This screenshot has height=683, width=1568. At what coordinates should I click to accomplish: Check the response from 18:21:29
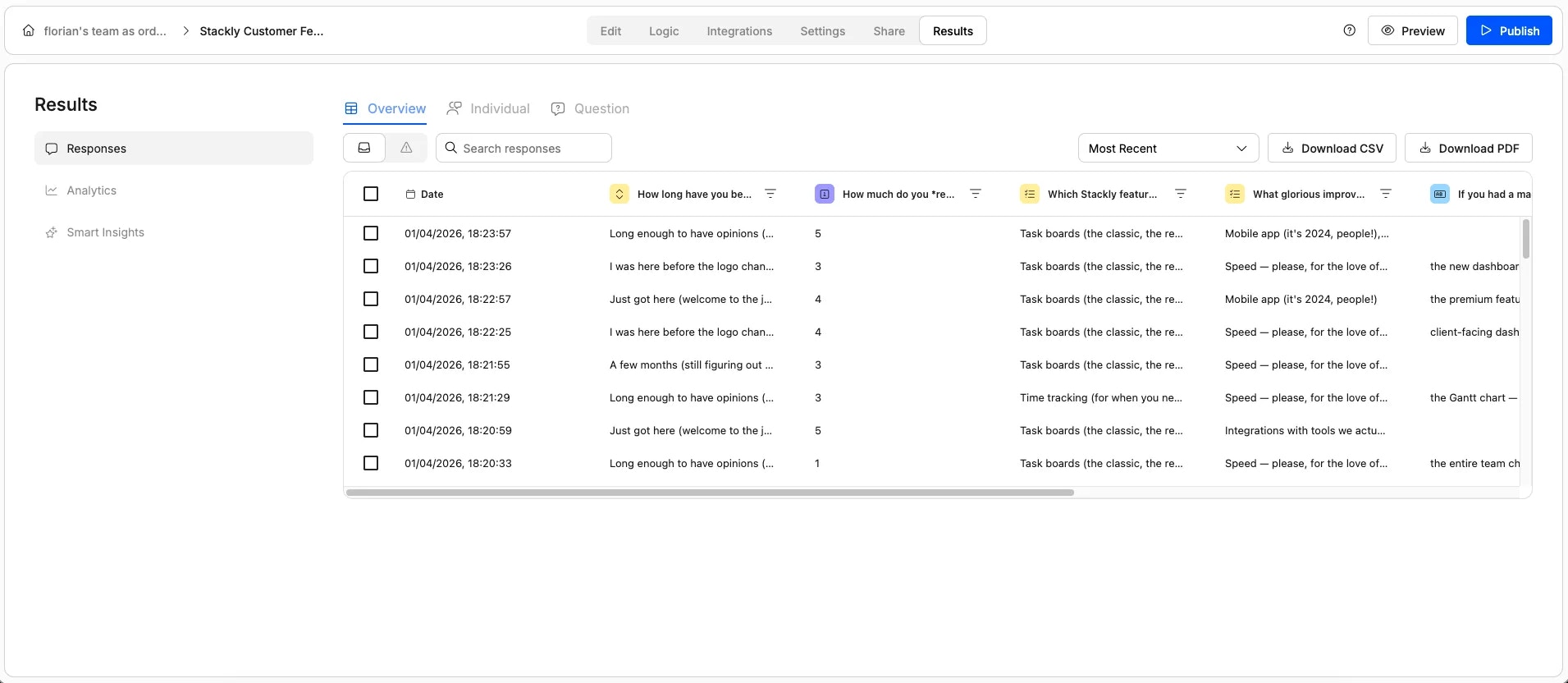tap(371, 397)
